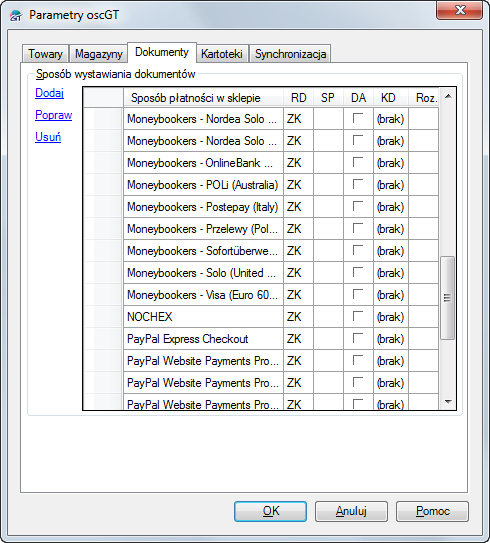Click the oscGT app icon in title bar

pyautogui.click(x=16, y=15)
